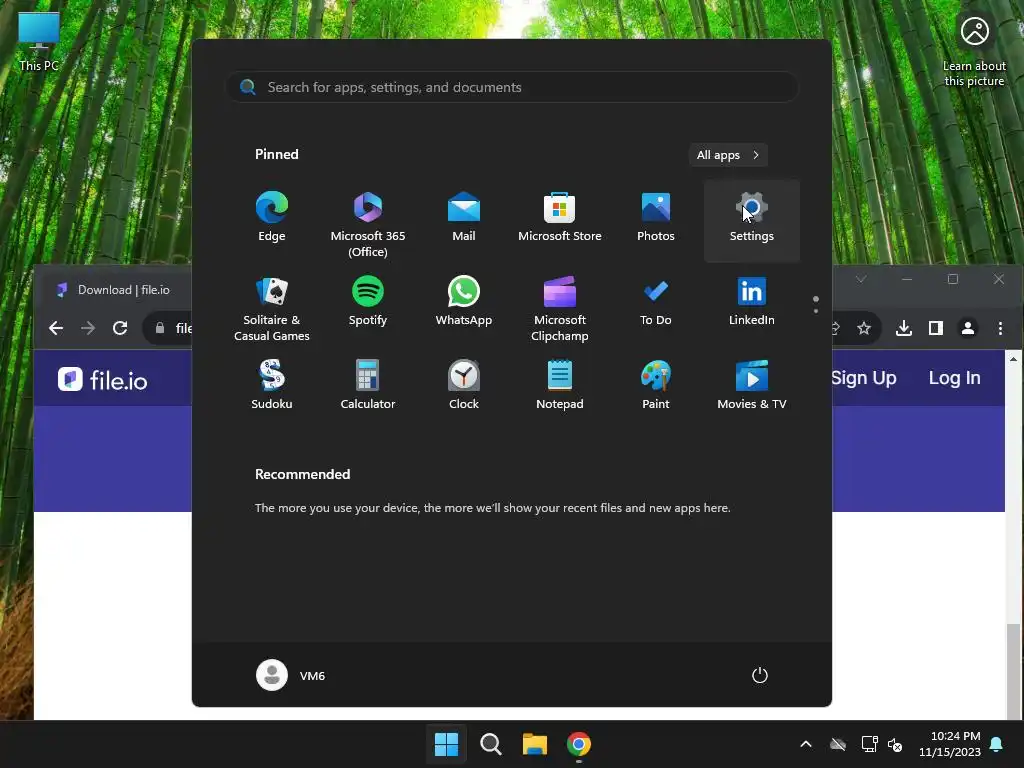1024x768 pixels.
Task: Open Chrome downloads icon
Action: 904,328
